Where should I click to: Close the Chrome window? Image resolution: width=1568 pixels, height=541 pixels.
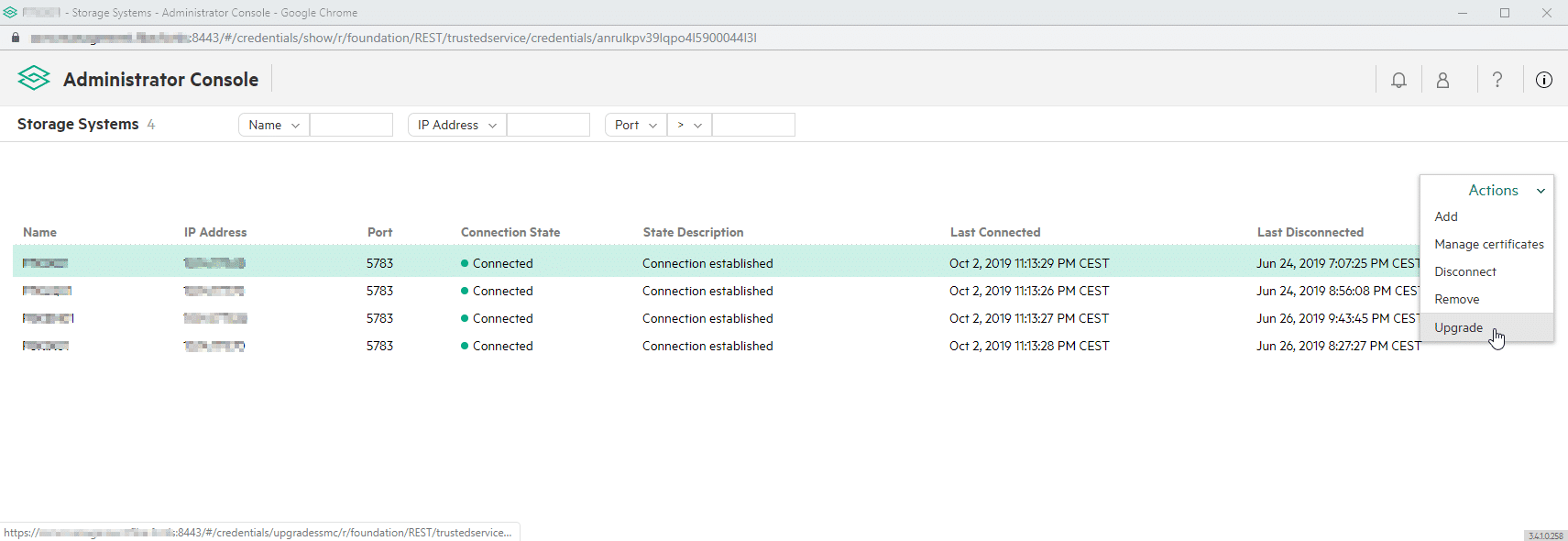[x=1547, y=13]
